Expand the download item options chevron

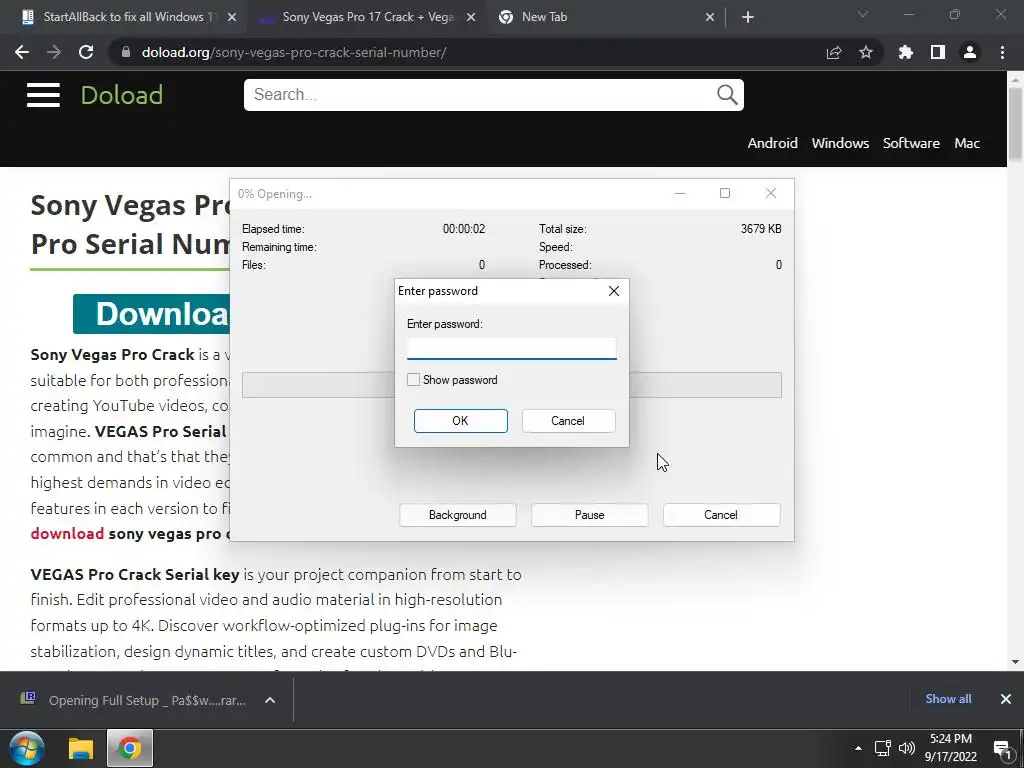[x=270, y=700]
